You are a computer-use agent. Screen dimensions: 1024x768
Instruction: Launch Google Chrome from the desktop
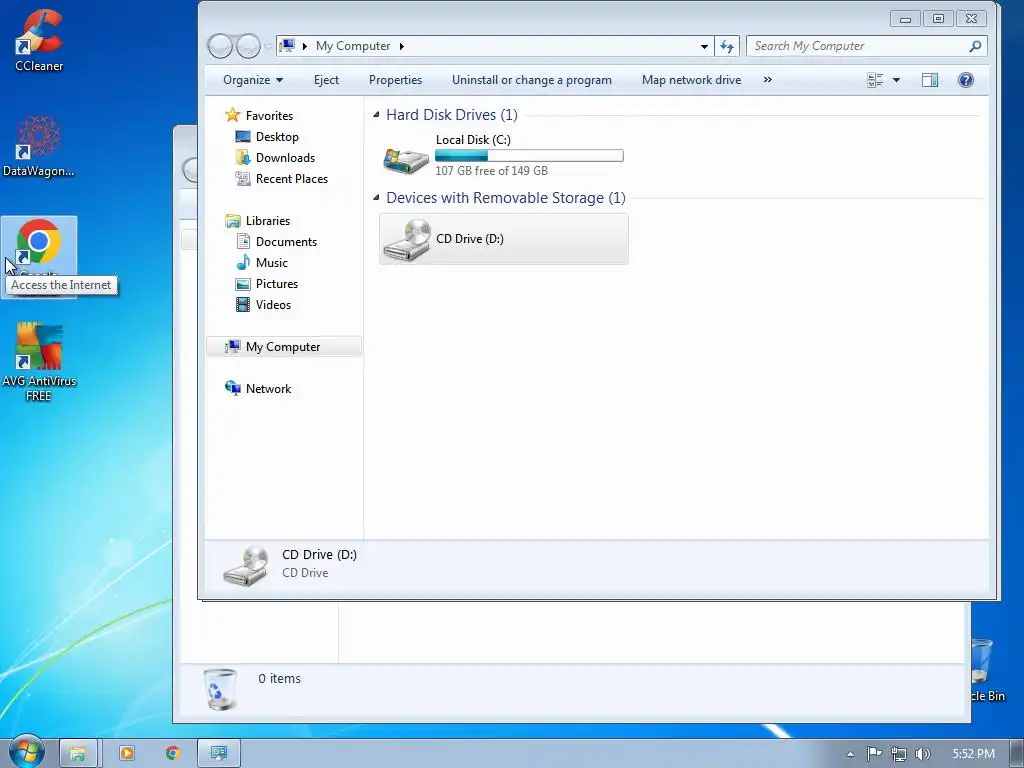(39, 257)
